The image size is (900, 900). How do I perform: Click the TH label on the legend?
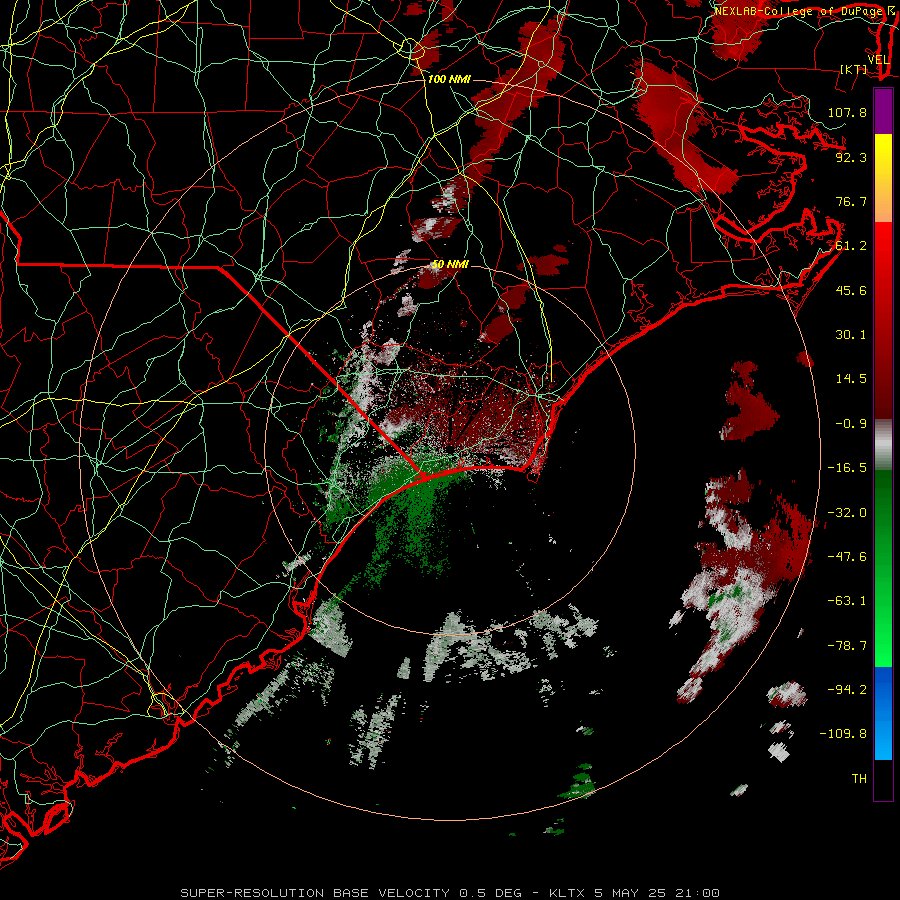coord(859,779)
